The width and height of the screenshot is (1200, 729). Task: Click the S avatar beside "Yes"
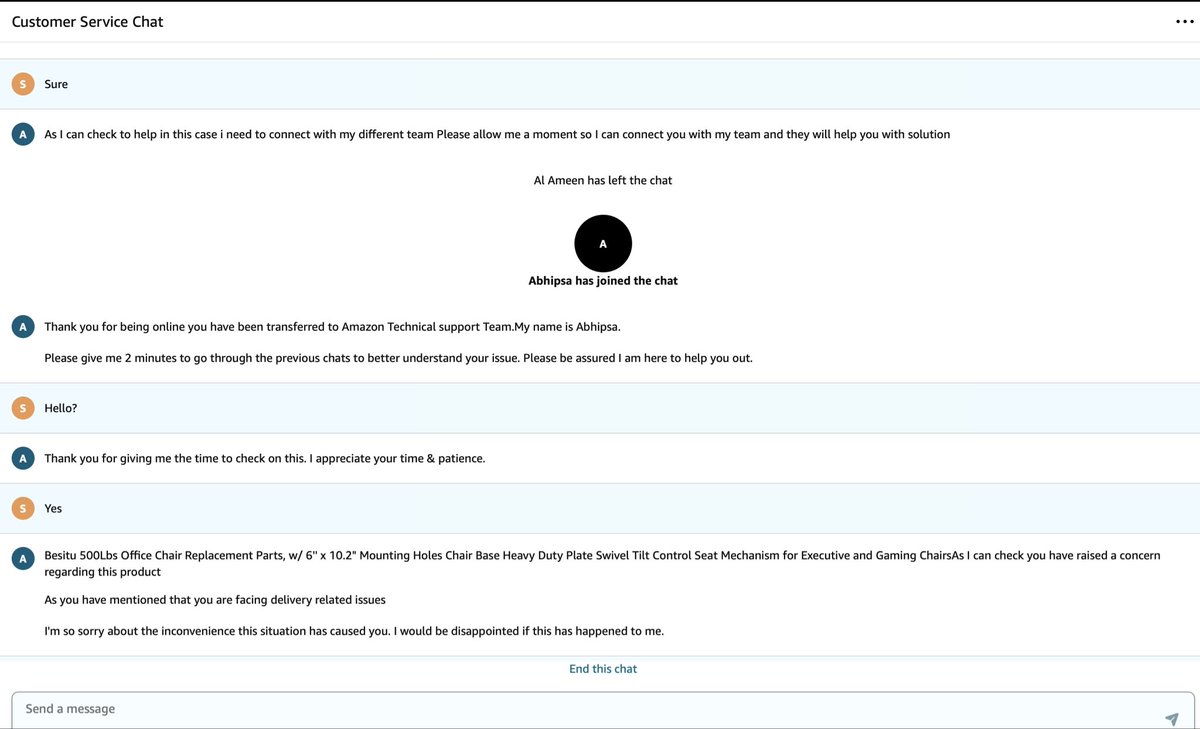pyautogui.click(x=23, y=508)
